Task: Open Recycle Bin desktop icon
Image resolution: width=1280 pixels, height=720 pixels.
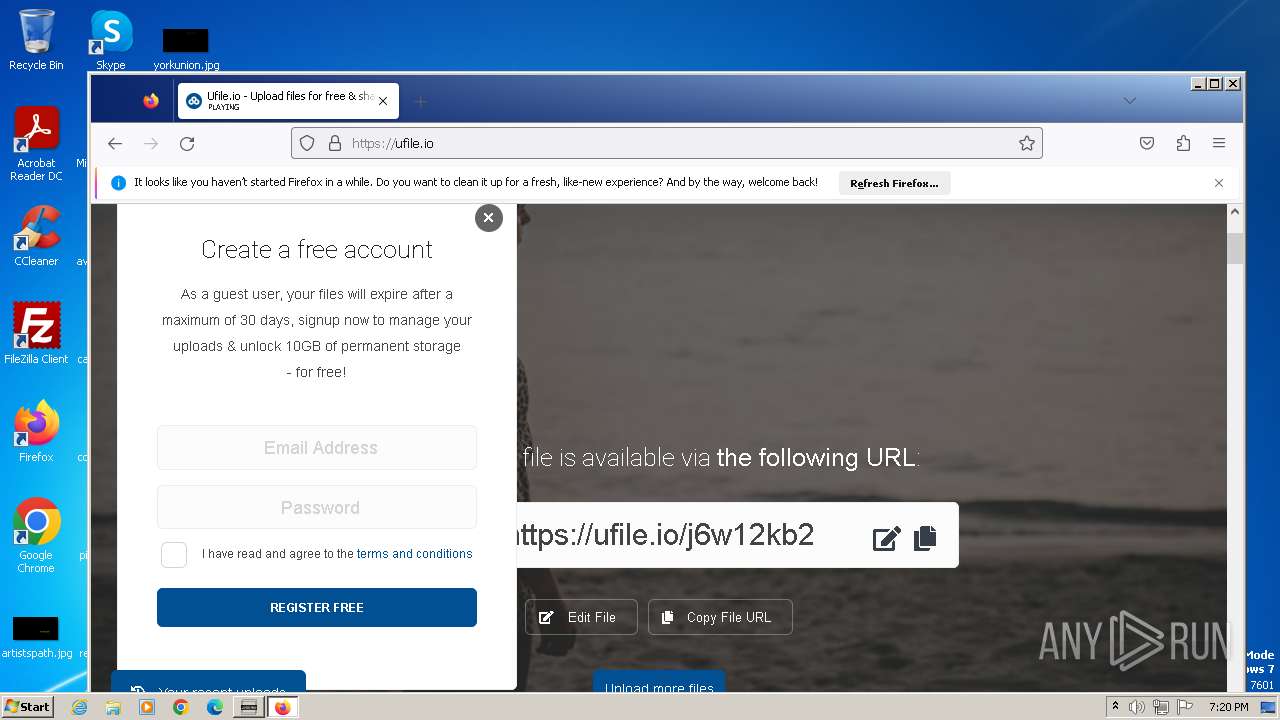Action: tap(36, 40)
